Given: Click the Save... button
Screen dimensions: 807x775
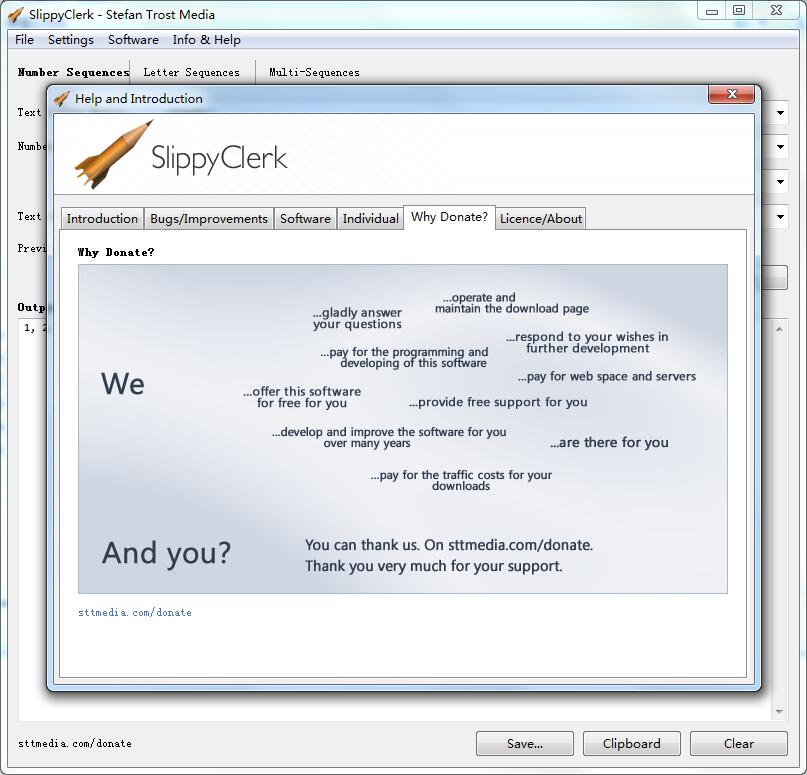Looking at the screenshot, I should [524, 744].
